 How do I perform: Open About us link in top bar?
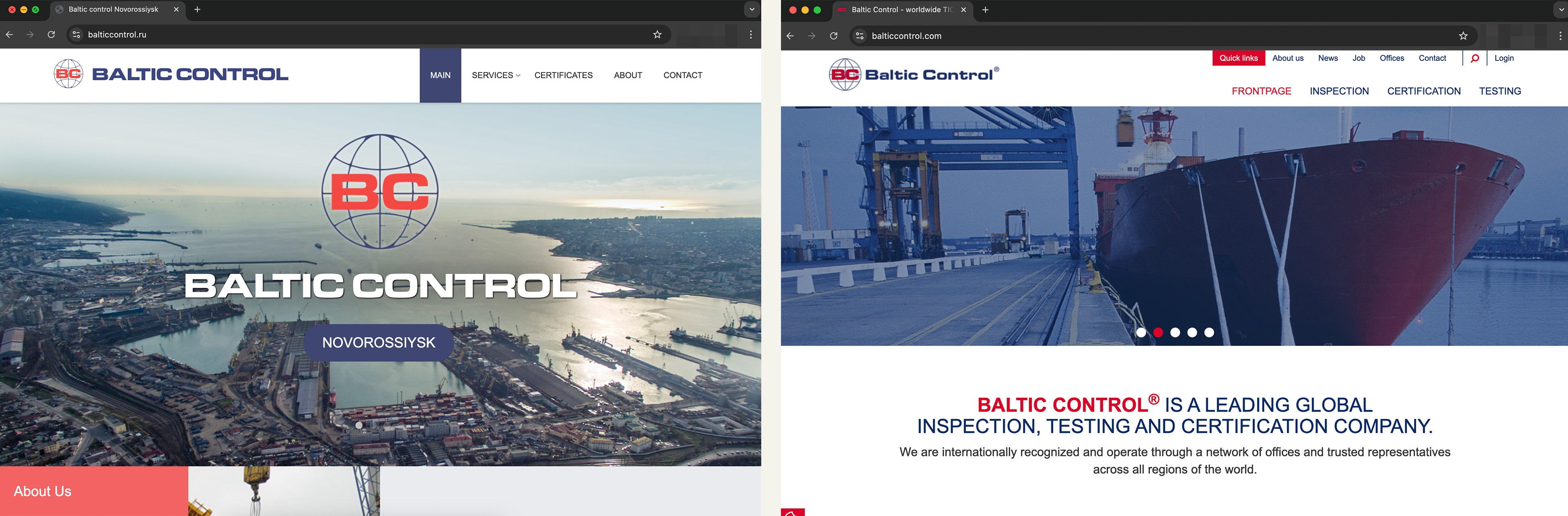click(x=1287, y=58)
